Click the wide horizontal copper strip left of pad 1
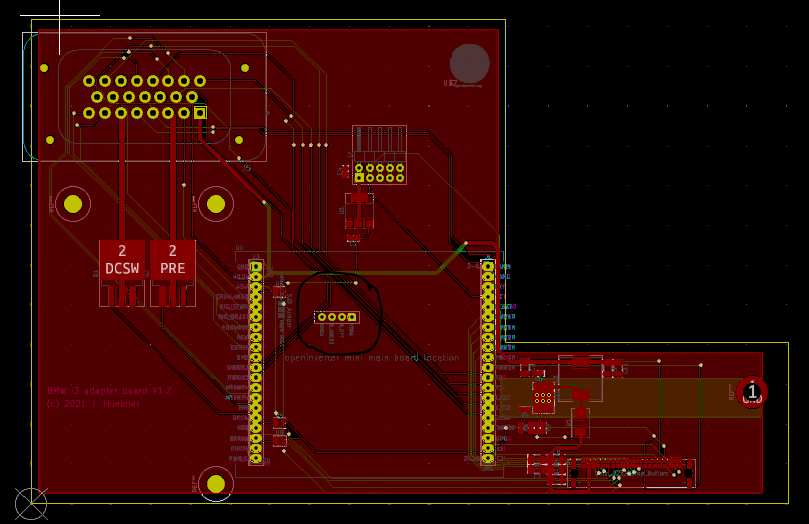The height and width of the screenshot is (524, 809). [x=620, y=396]
